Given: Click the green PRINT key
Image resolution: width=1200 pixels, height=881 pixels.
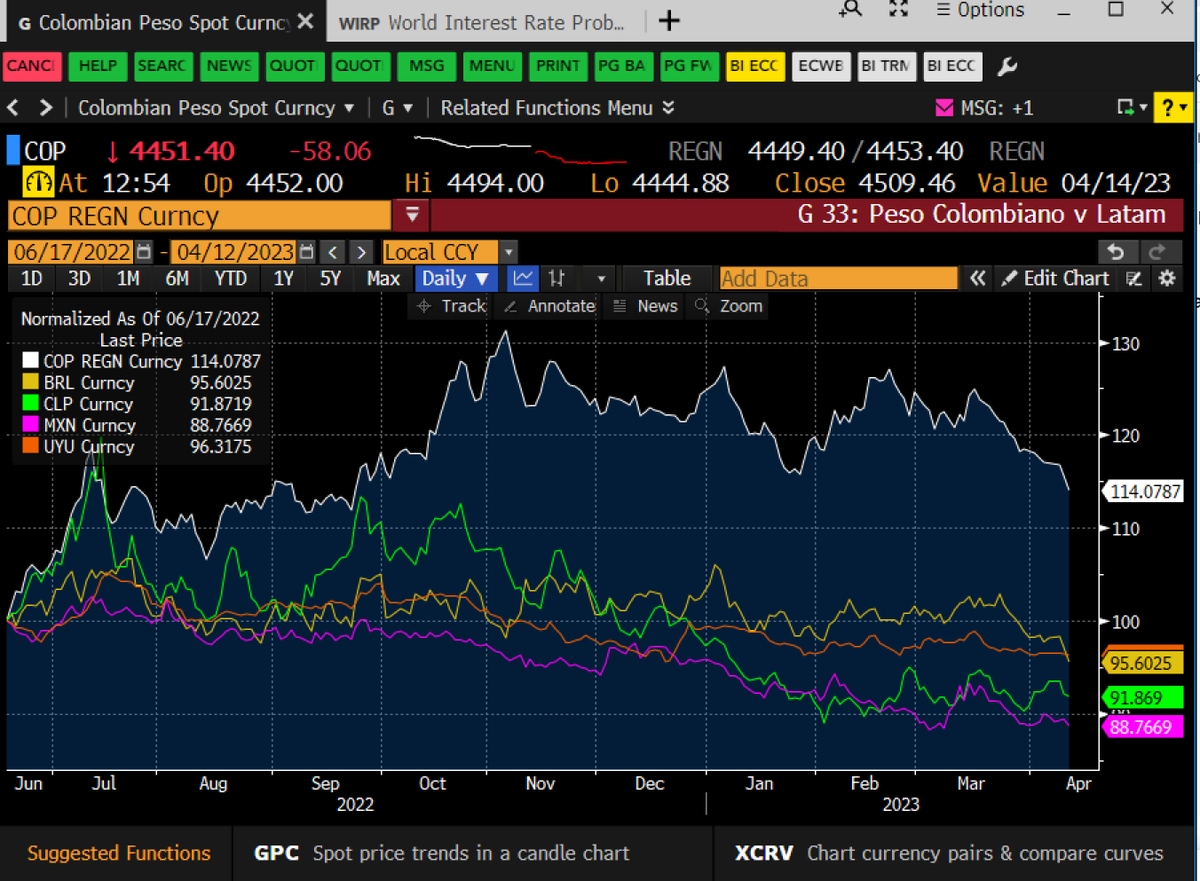Looking at the screenshot, I should point(558,66).
